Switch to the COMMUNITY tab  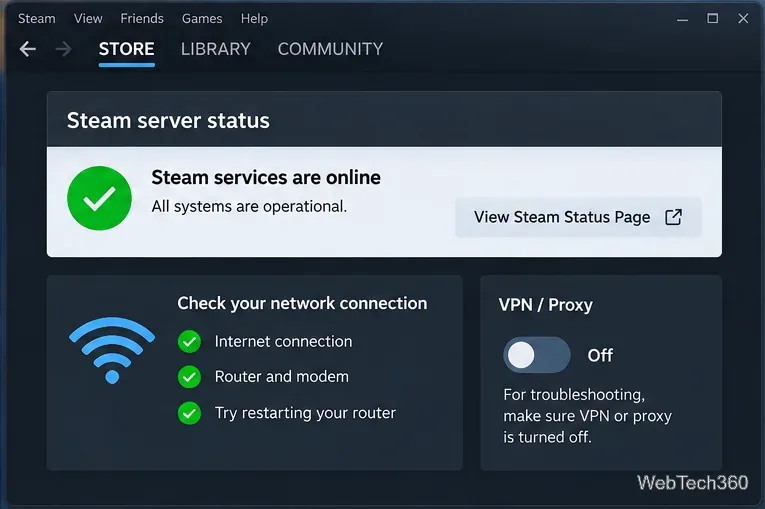tap(330, 49)
